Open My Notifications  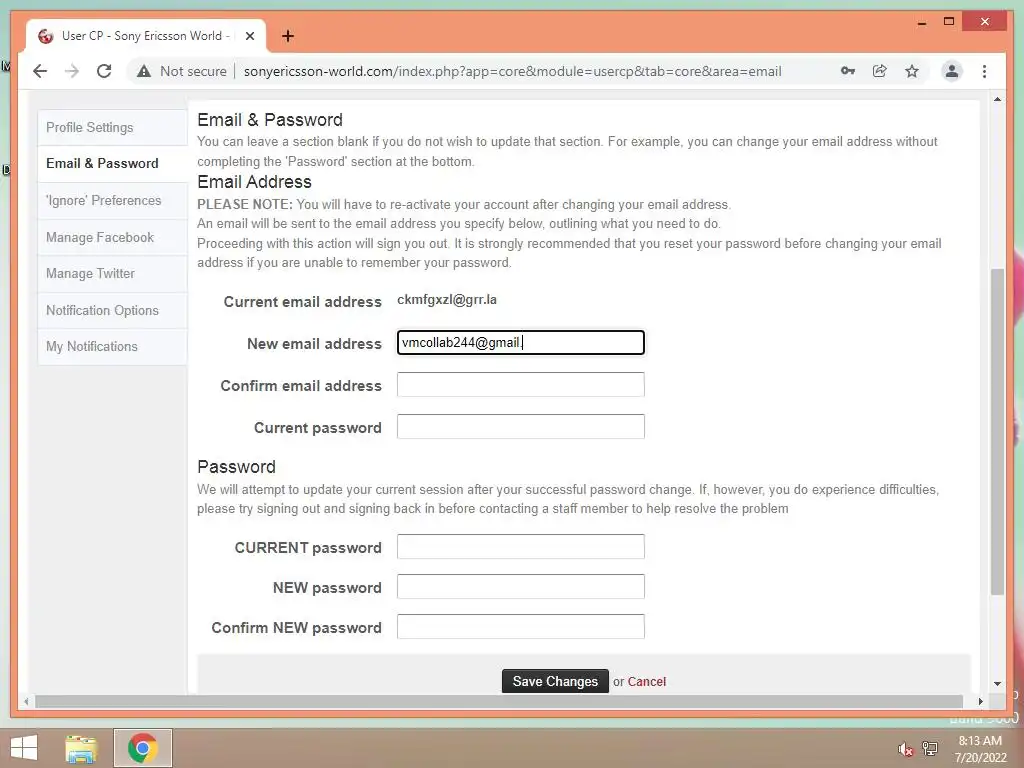[112, 347]
